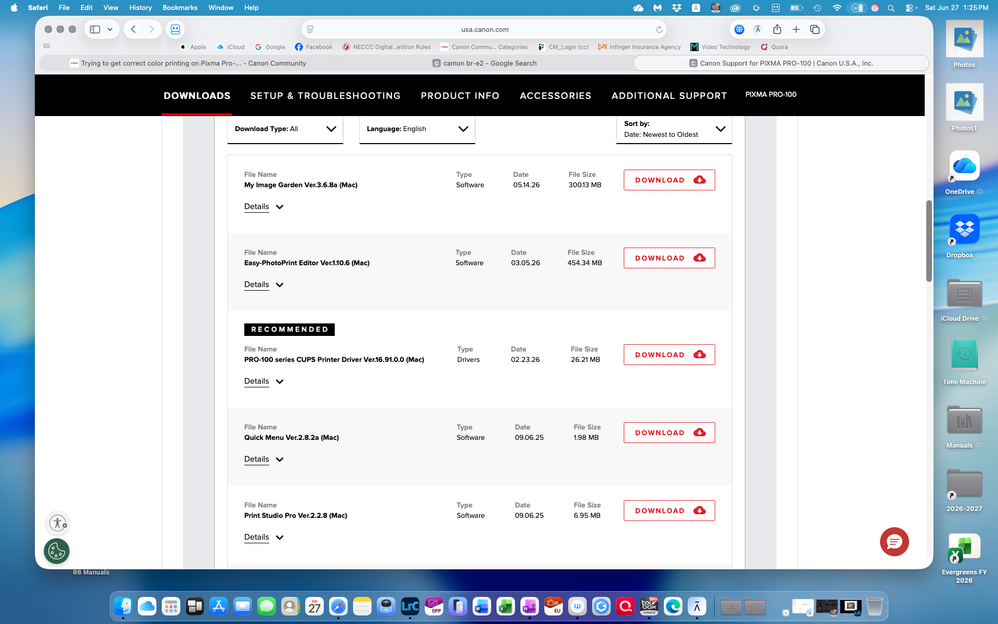This screenshot has width=998, height=624.
Task: Open the Product Info tab
Action: click(x=460, y=96)
